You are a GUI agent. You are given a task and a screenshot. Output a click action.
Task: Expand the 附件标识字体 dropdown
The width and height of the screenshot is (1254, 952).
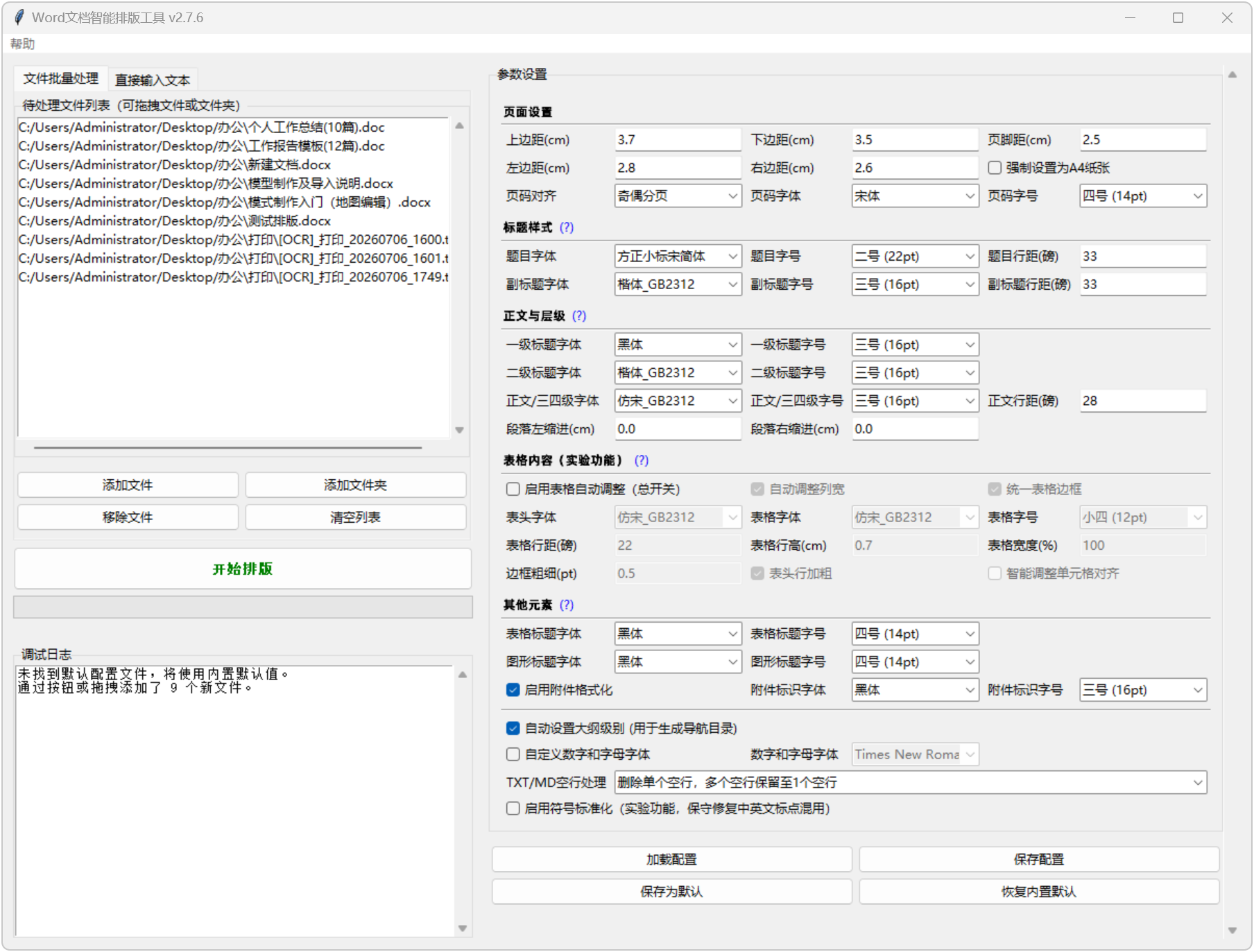915,690
